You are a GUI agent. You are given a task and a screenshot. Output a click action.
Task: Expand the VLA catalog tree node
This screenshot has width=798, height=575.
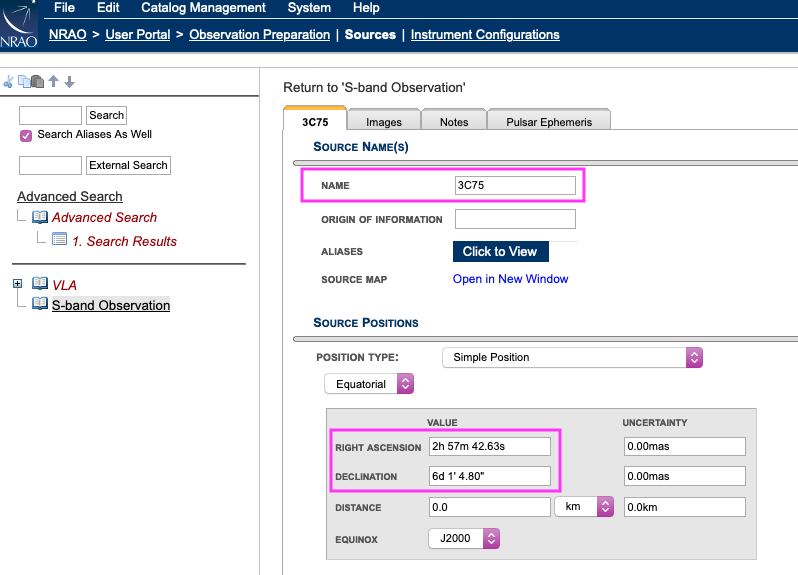coord(17,284)
